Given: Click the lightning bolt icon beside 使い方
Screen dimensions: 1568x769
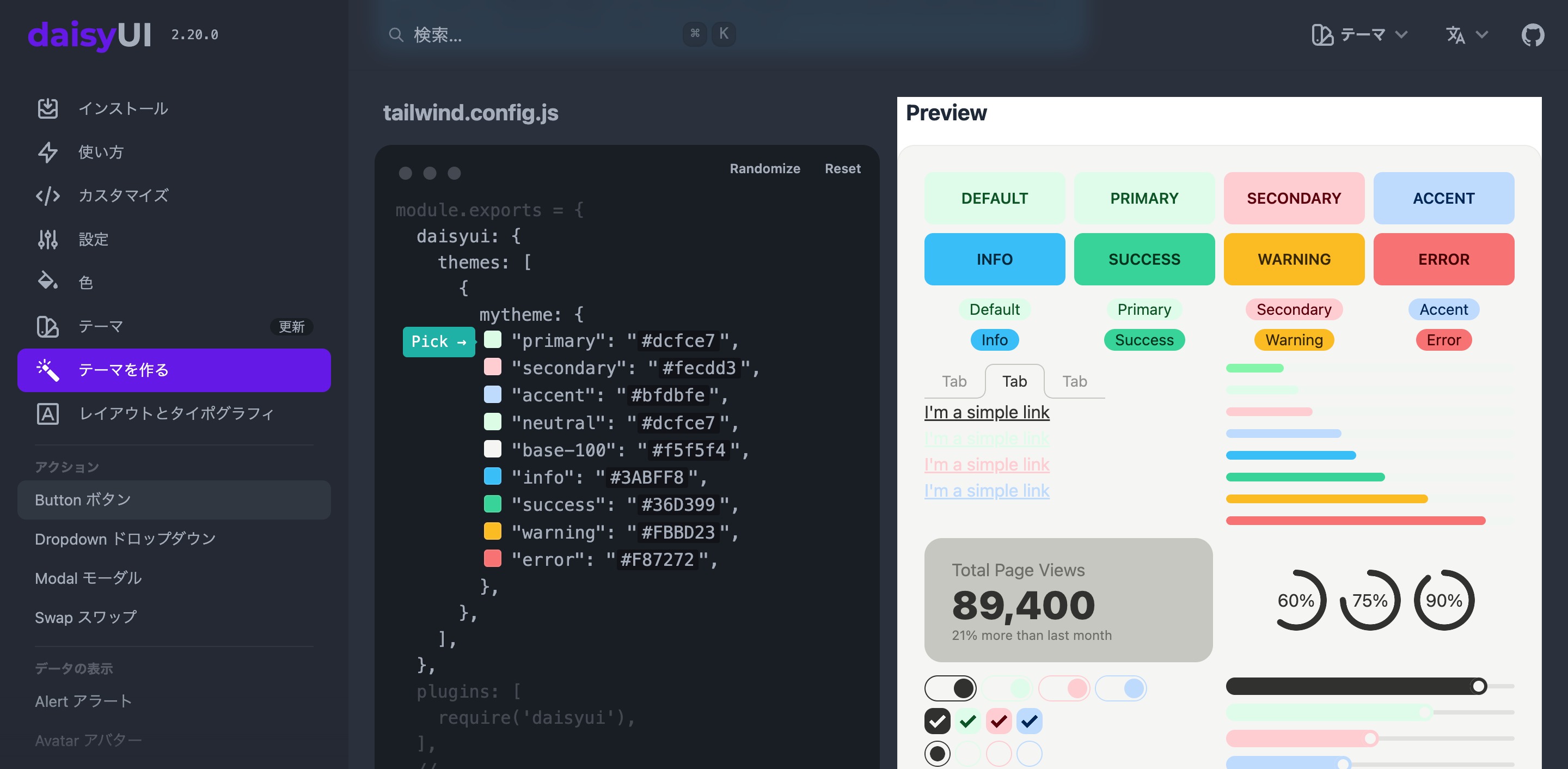Looking at the screenshot, I should (x=47, y=152).
